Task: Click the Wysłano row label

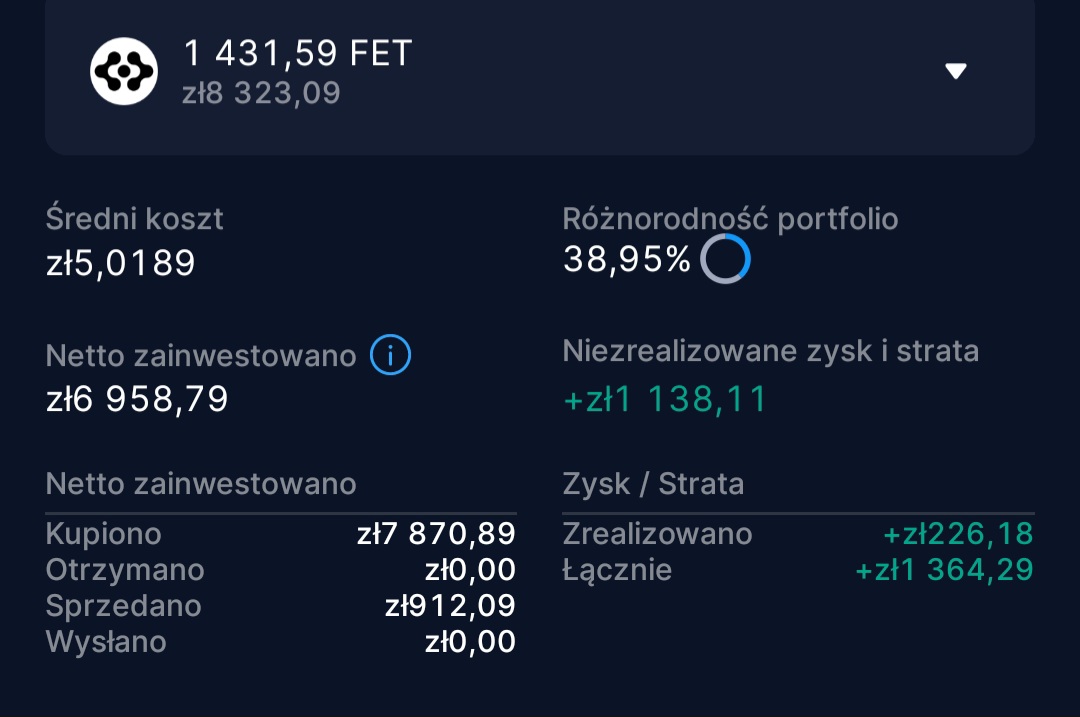Action: pyautogui.click(x=106, y=641)
